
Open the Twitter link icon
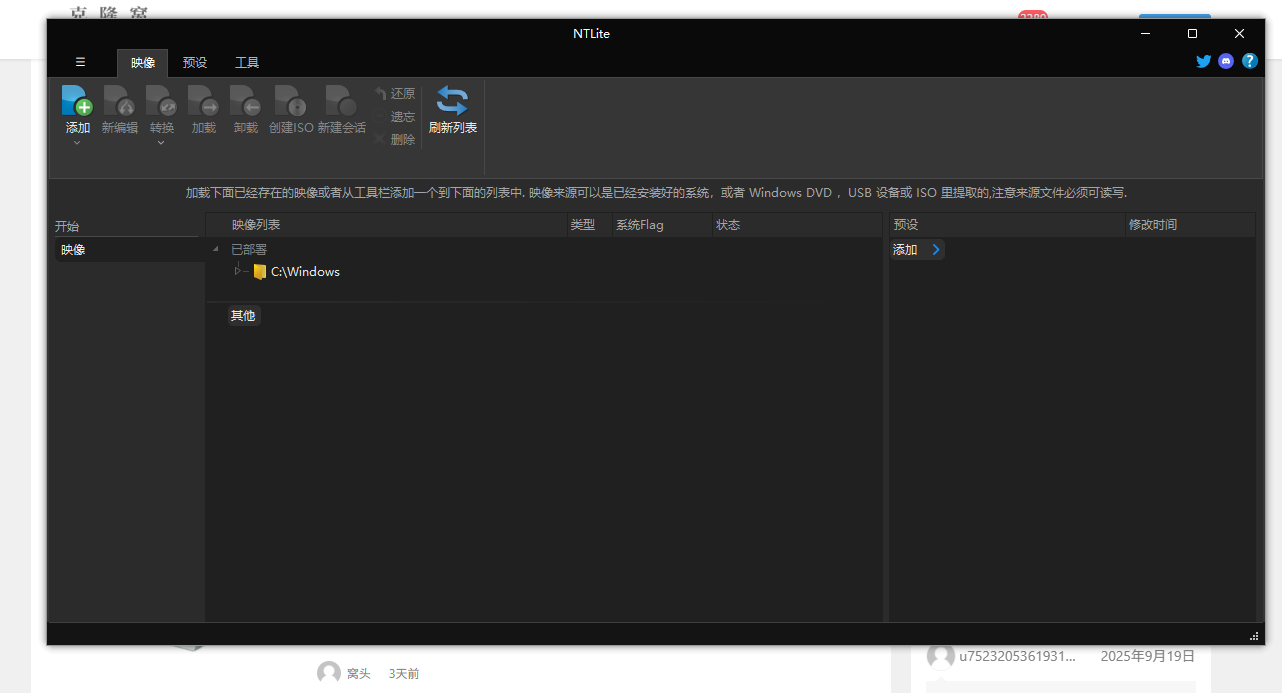1204,61
